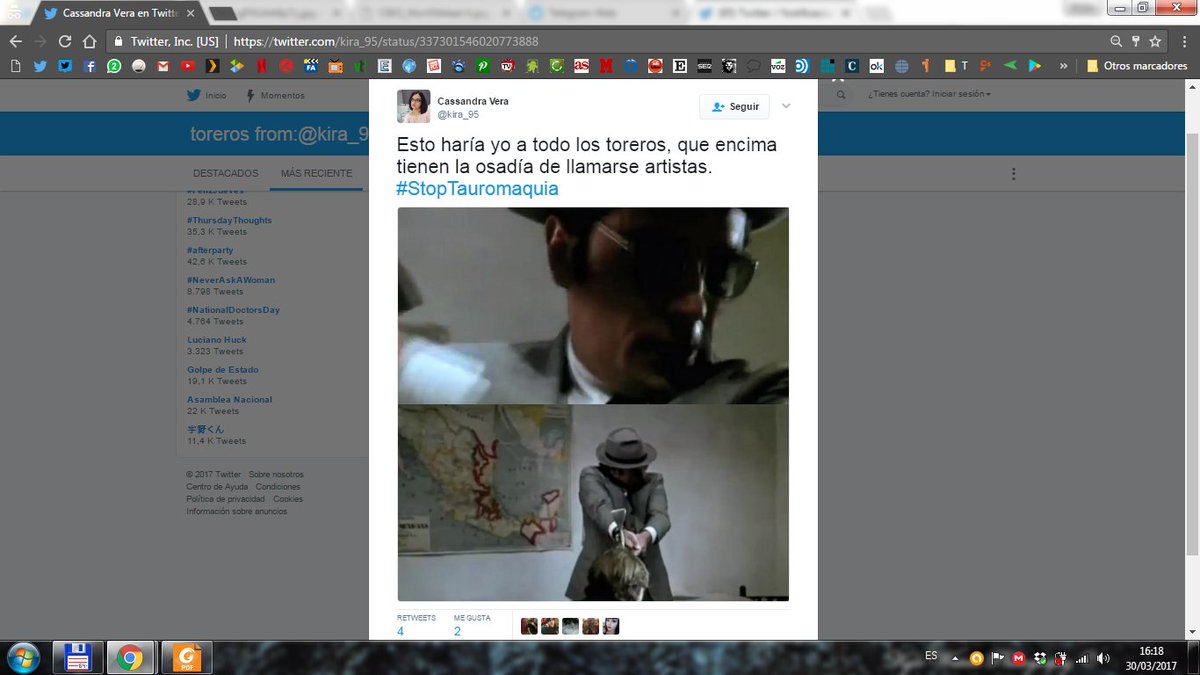Expand the tweet options chevron

click(786, 106)
